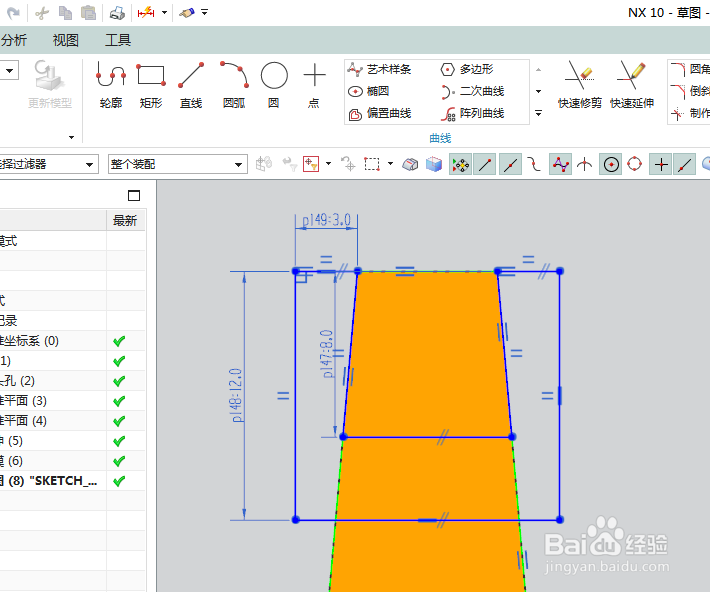Viewport: 710px width, 592px height.
Task: Expand the curve gallery with the bottom arrow
Action: coord(538,113)
